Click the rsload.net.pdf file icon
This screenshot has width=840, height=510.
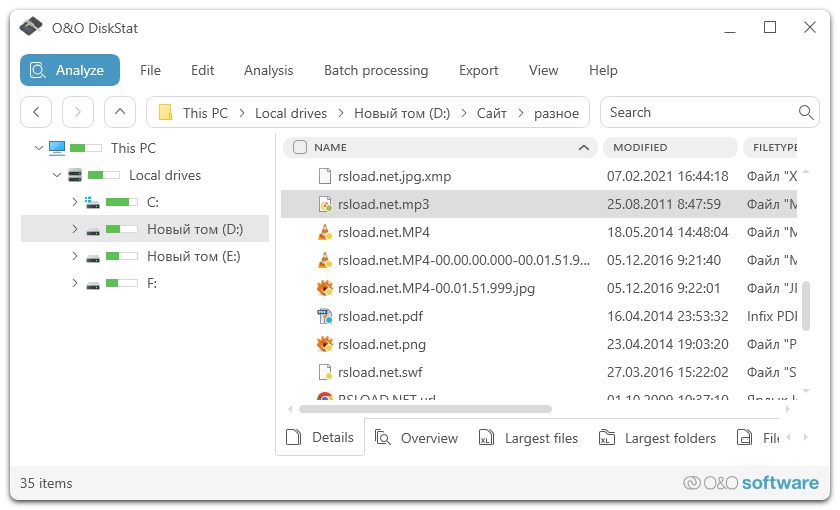324,316
